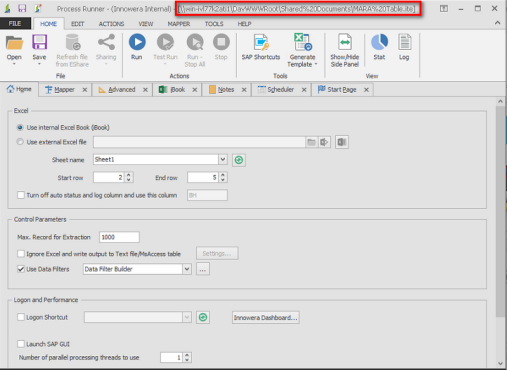Viewport: 507px width, 370px height.
Task: Open the FILE menu
Action: coord(15,24)
